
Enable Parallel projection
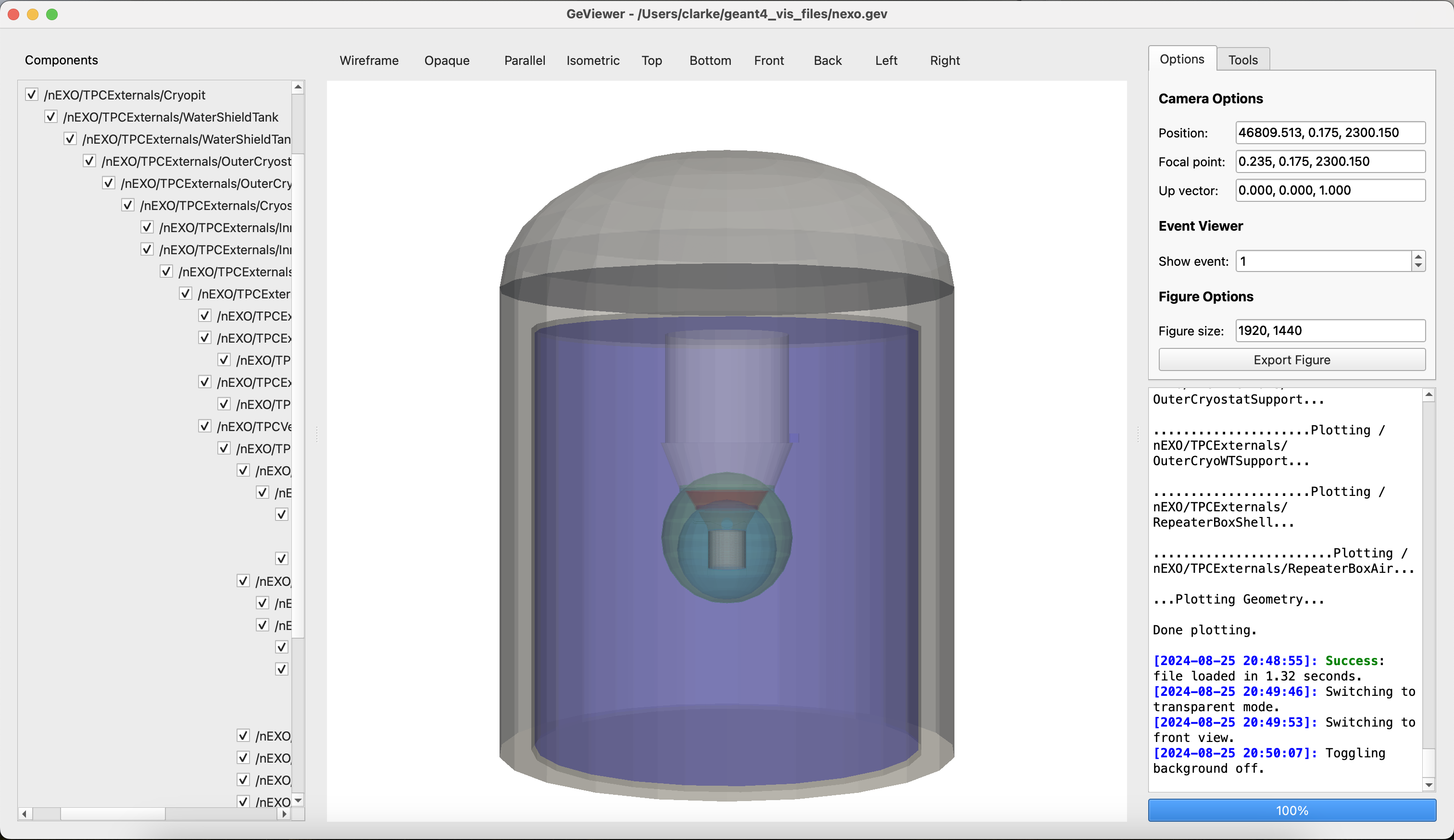tap(525, 61)
